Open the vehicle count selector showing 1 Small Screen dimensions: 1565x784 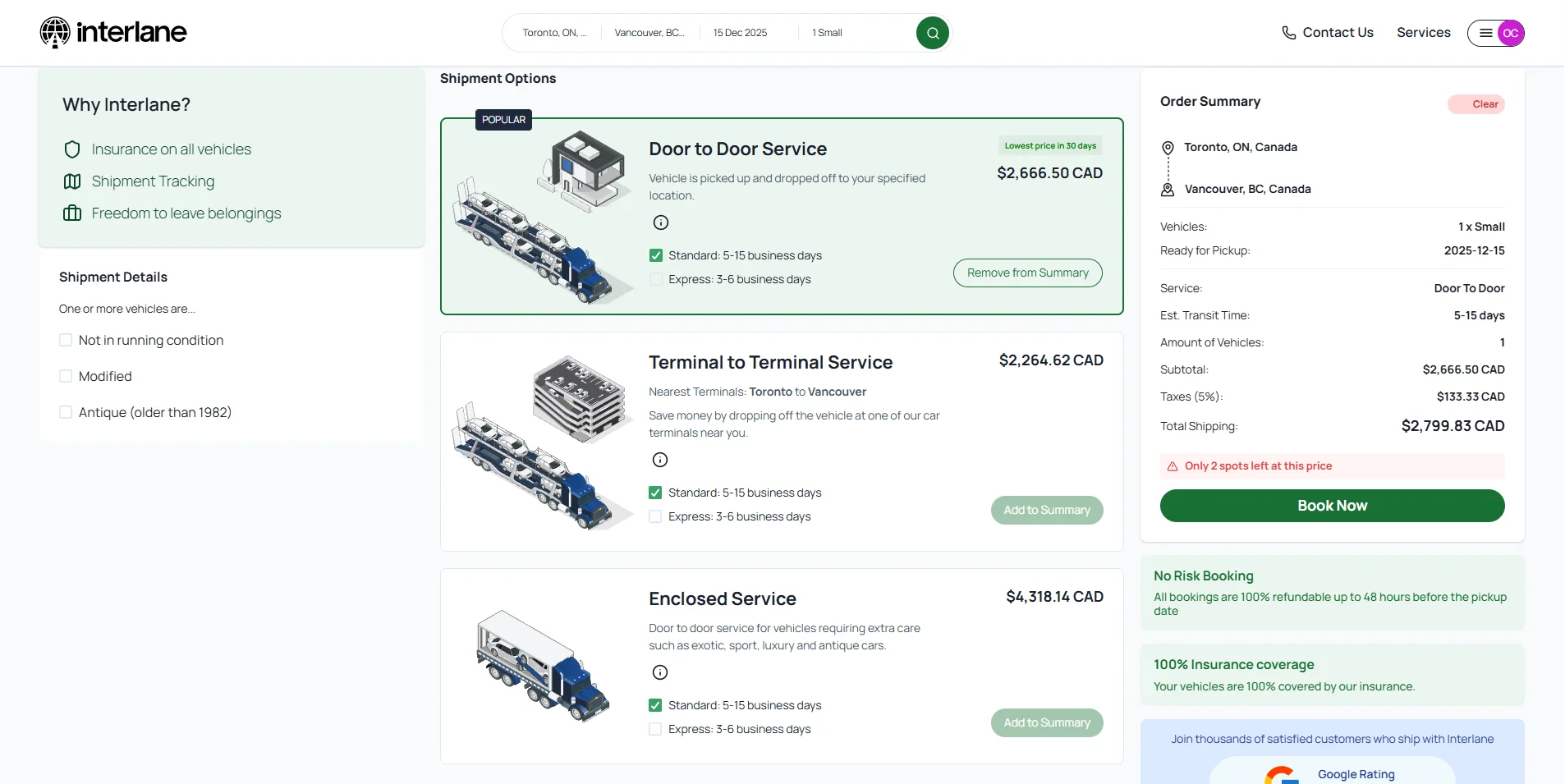click(827, 33)
